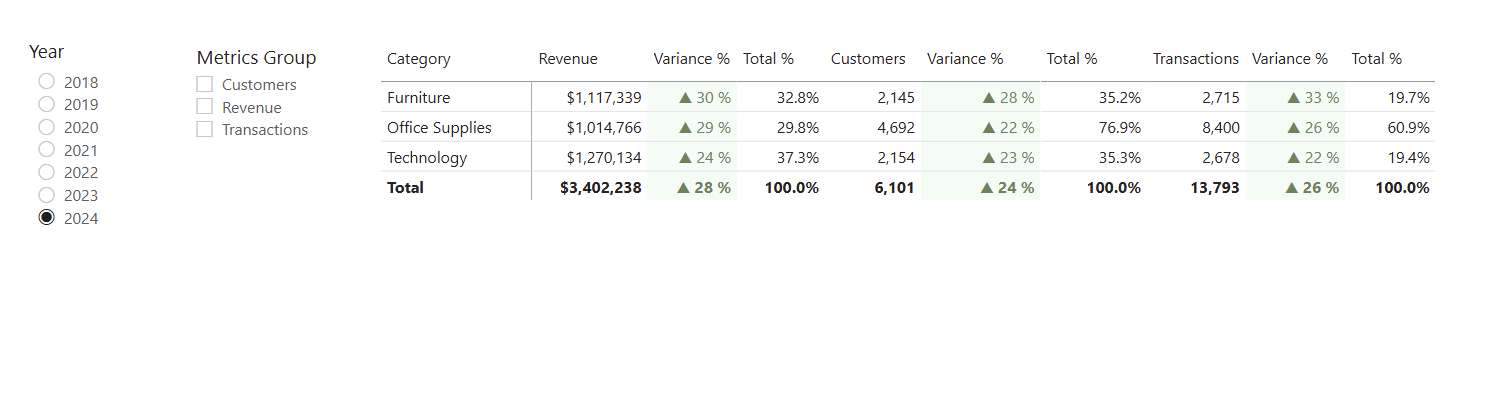
Task: Choose 2020 in the Year slicer
Action: pyautogui.click(x=46, y=127)
